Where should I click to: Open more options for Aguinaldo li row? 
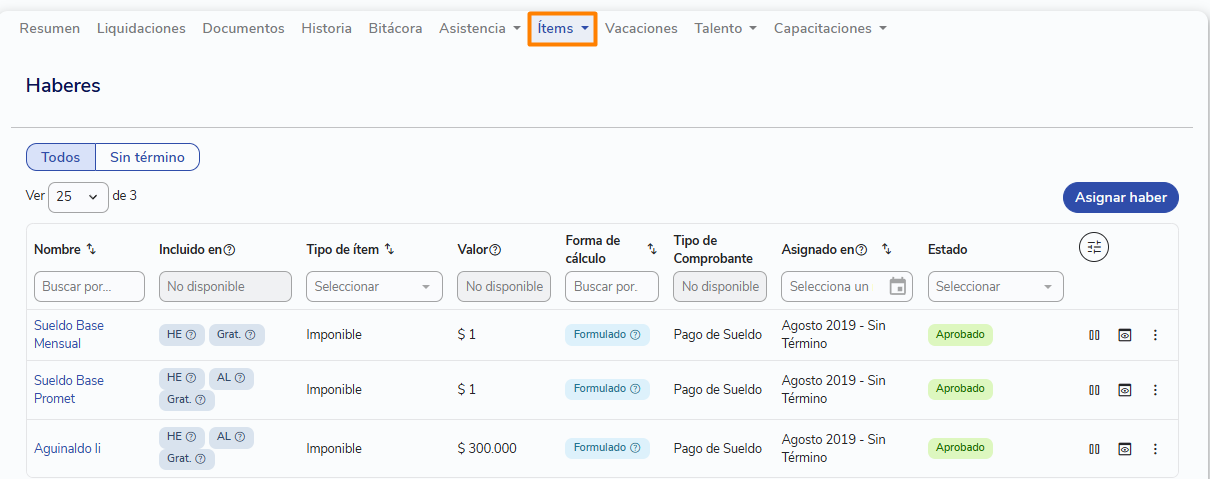click(1155, 449)
